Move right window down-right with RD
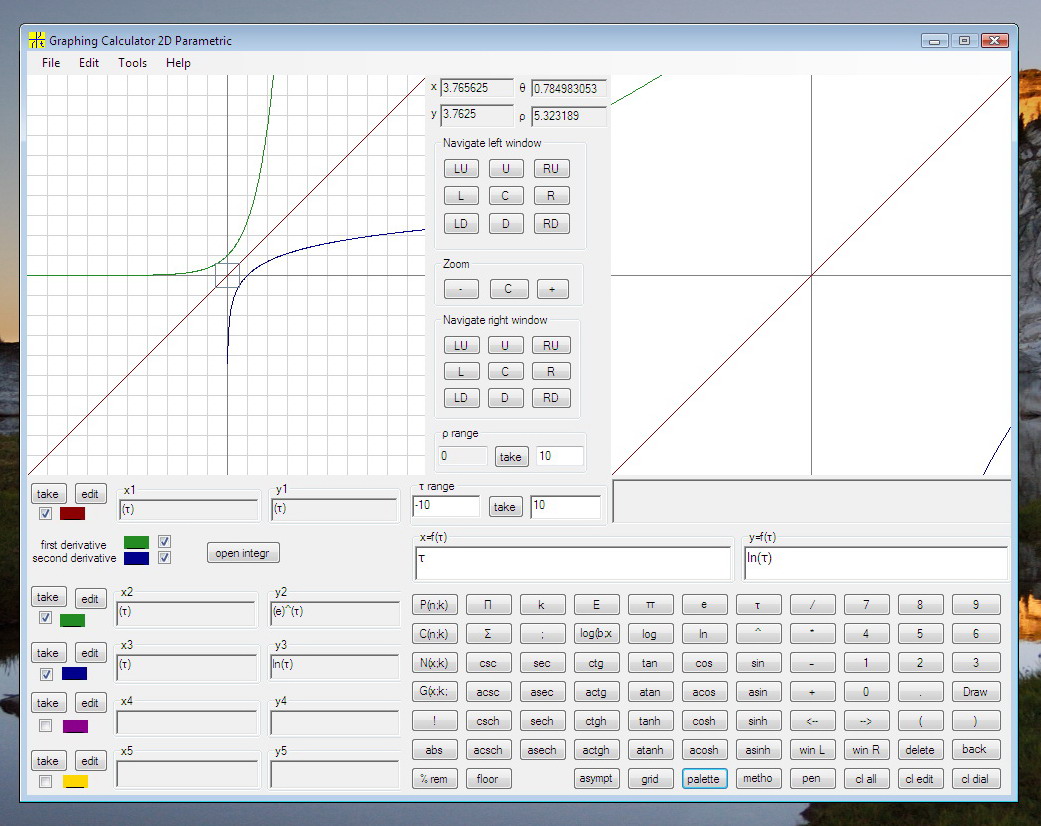Viewport: 1041px width, 826px height. (550, 398)
